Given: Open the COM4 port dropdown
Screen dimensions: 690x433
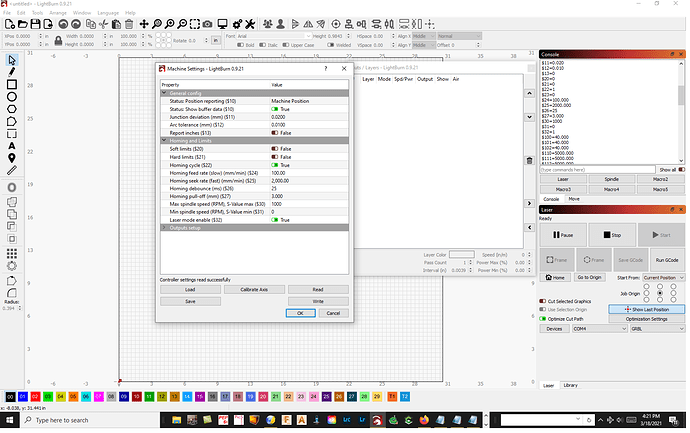Looking at the screenshot, I should [x=599, y=329].
